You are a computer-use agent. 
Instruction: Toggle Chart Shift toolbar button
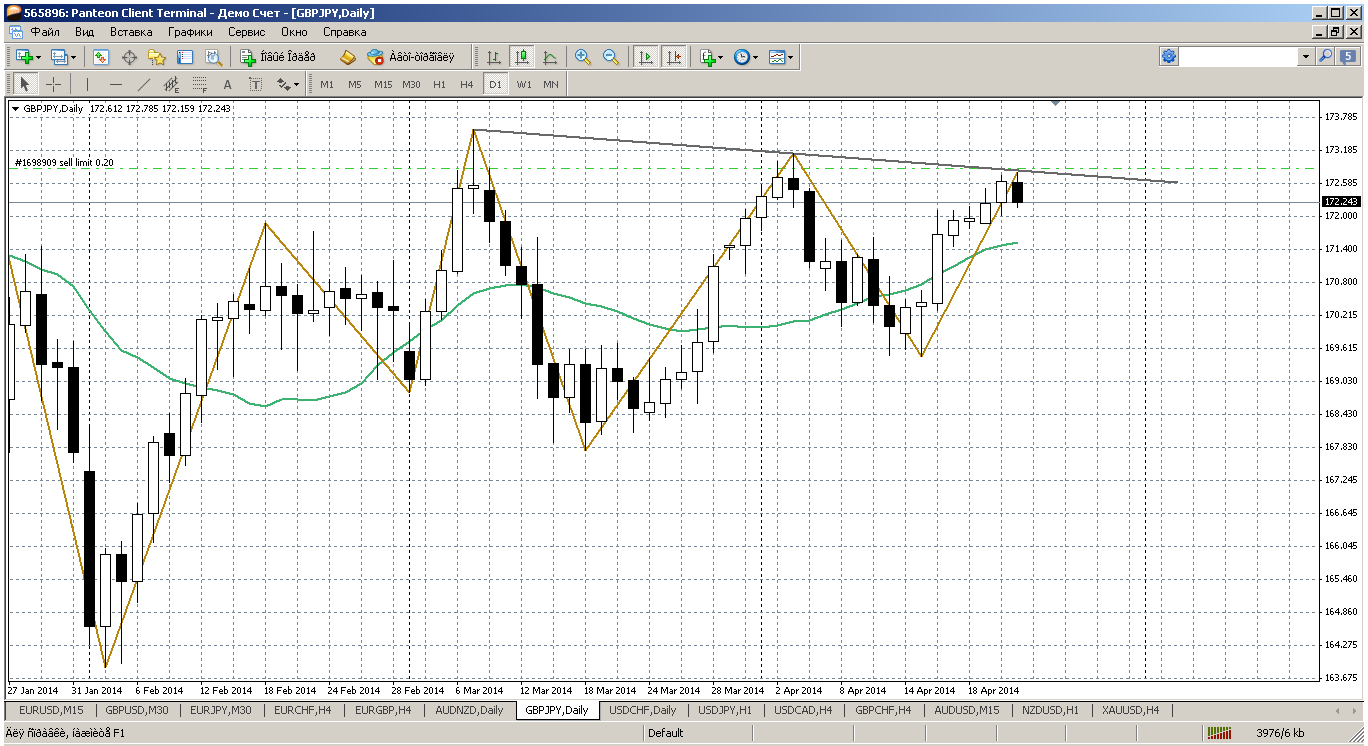pos(674,57)
